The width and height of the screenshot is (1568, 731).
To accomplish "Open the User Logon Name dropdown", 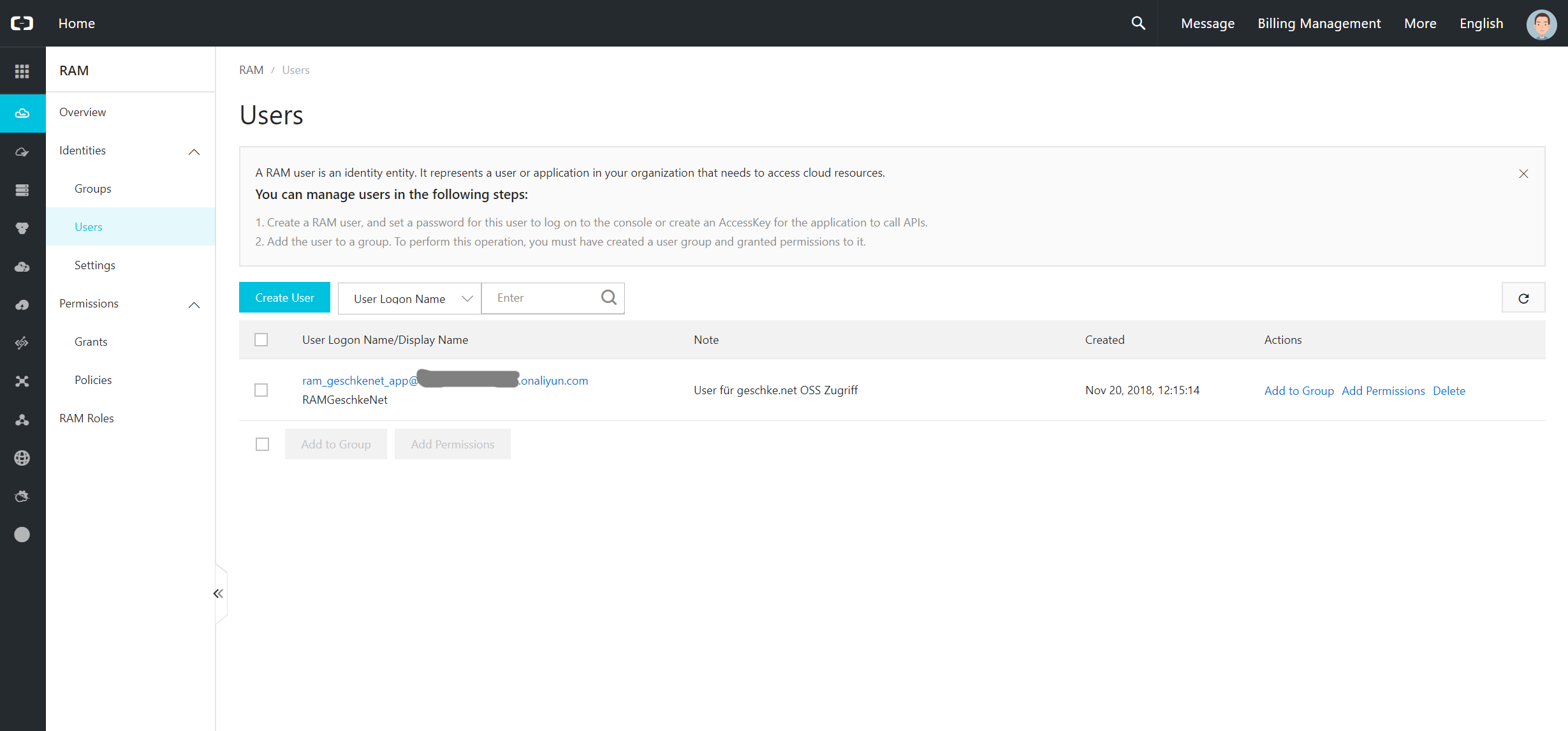I will pyautogui.click(x=409, y=299).
